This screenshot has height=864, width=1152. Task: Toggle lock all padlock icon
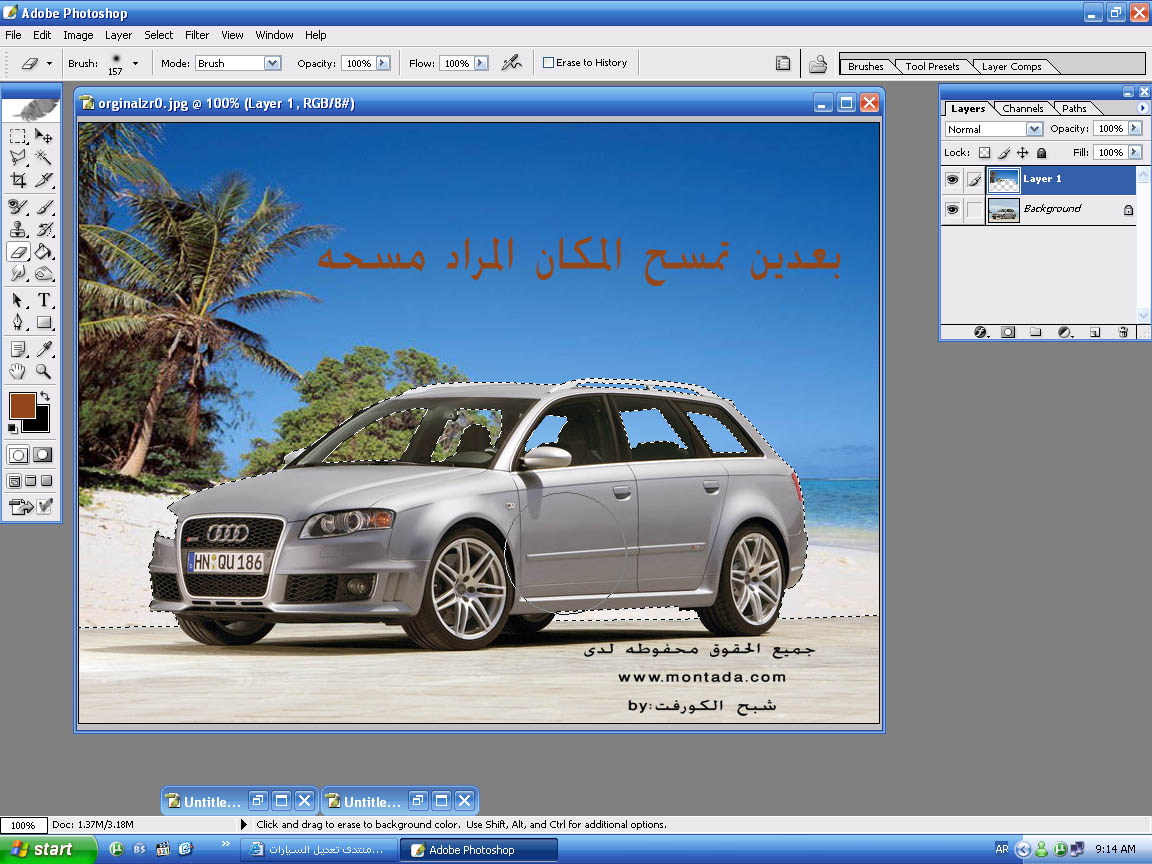coord(1041,153)
